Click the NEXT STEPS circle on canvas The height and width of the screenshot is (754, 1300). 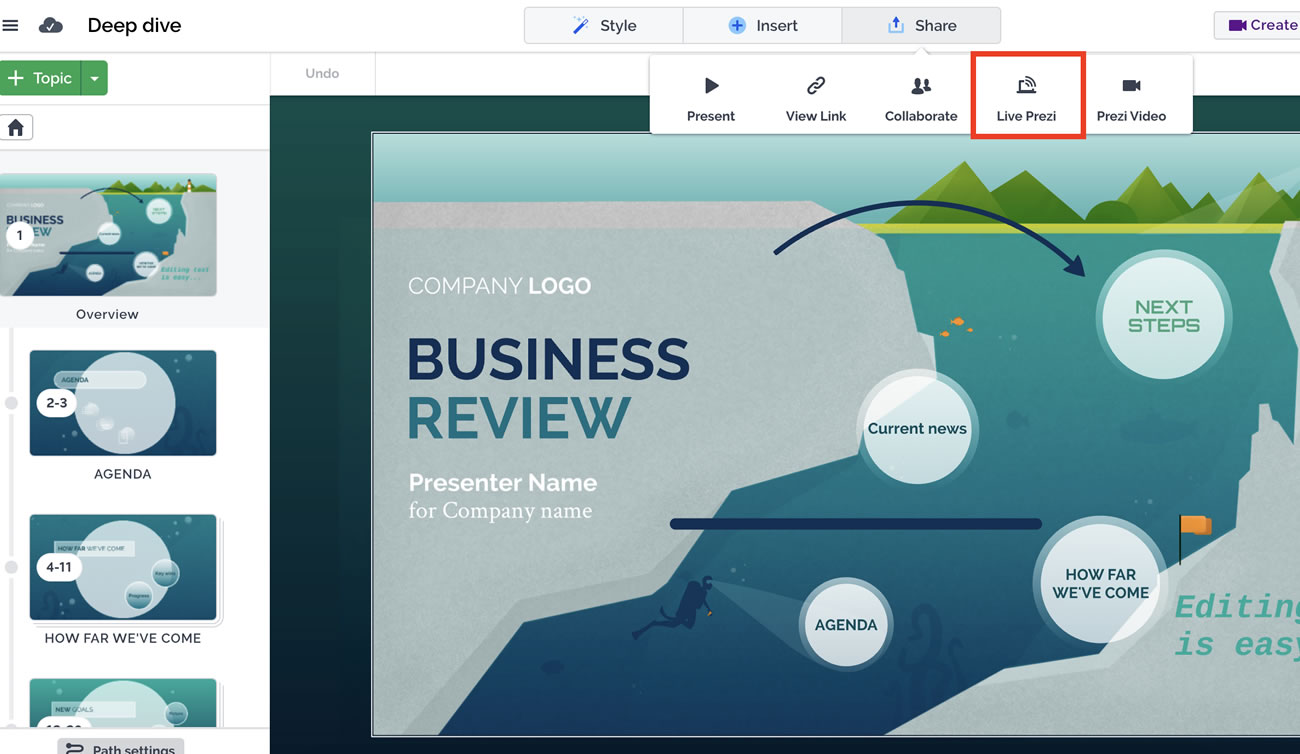(1163, 316)
